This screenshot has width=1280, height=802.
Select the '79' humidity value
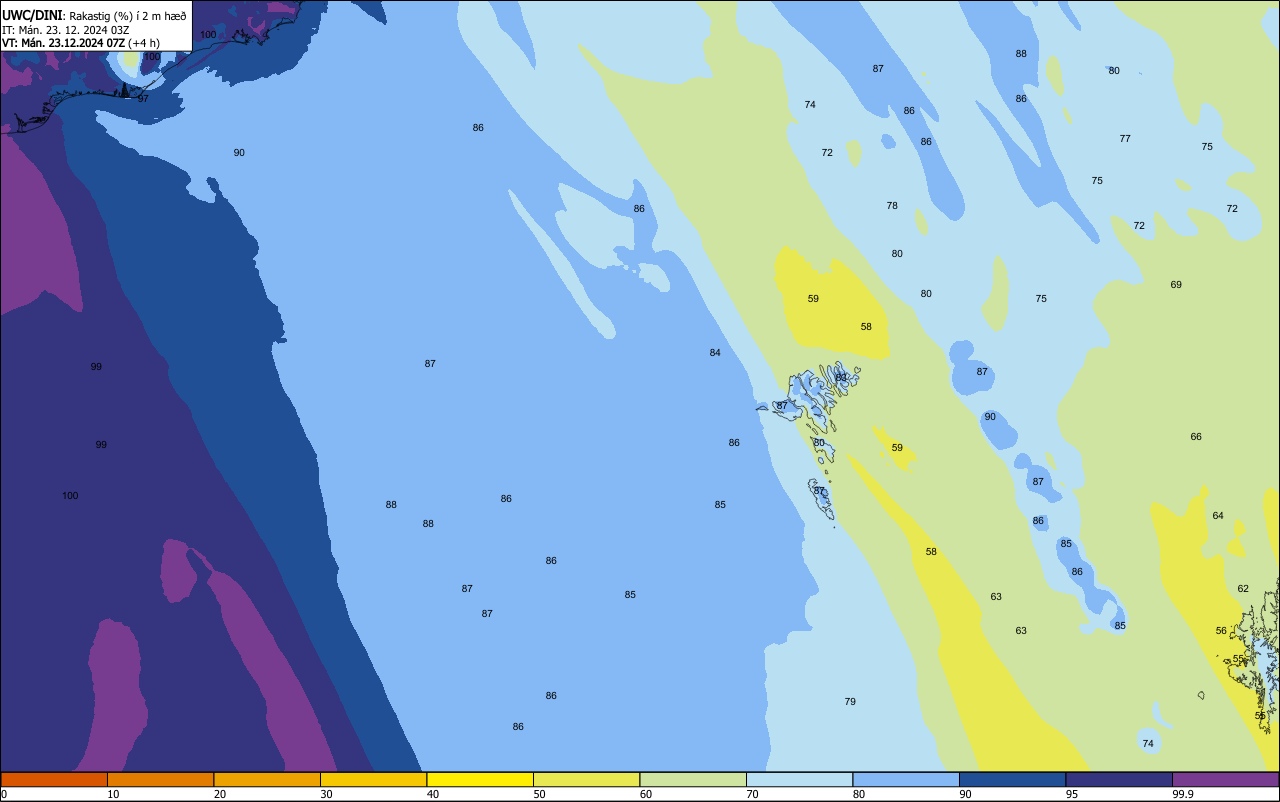tap(850, 701)
